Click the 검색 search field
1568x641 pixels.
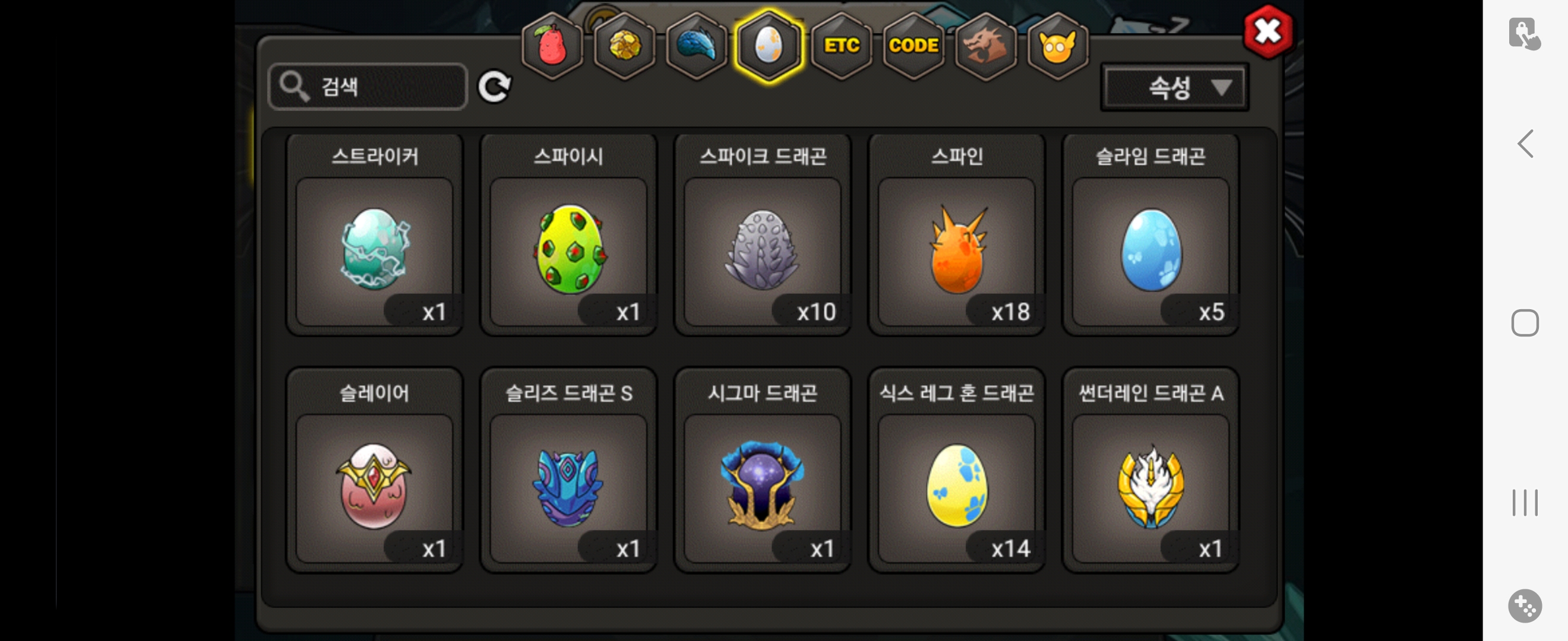point(368,87)
